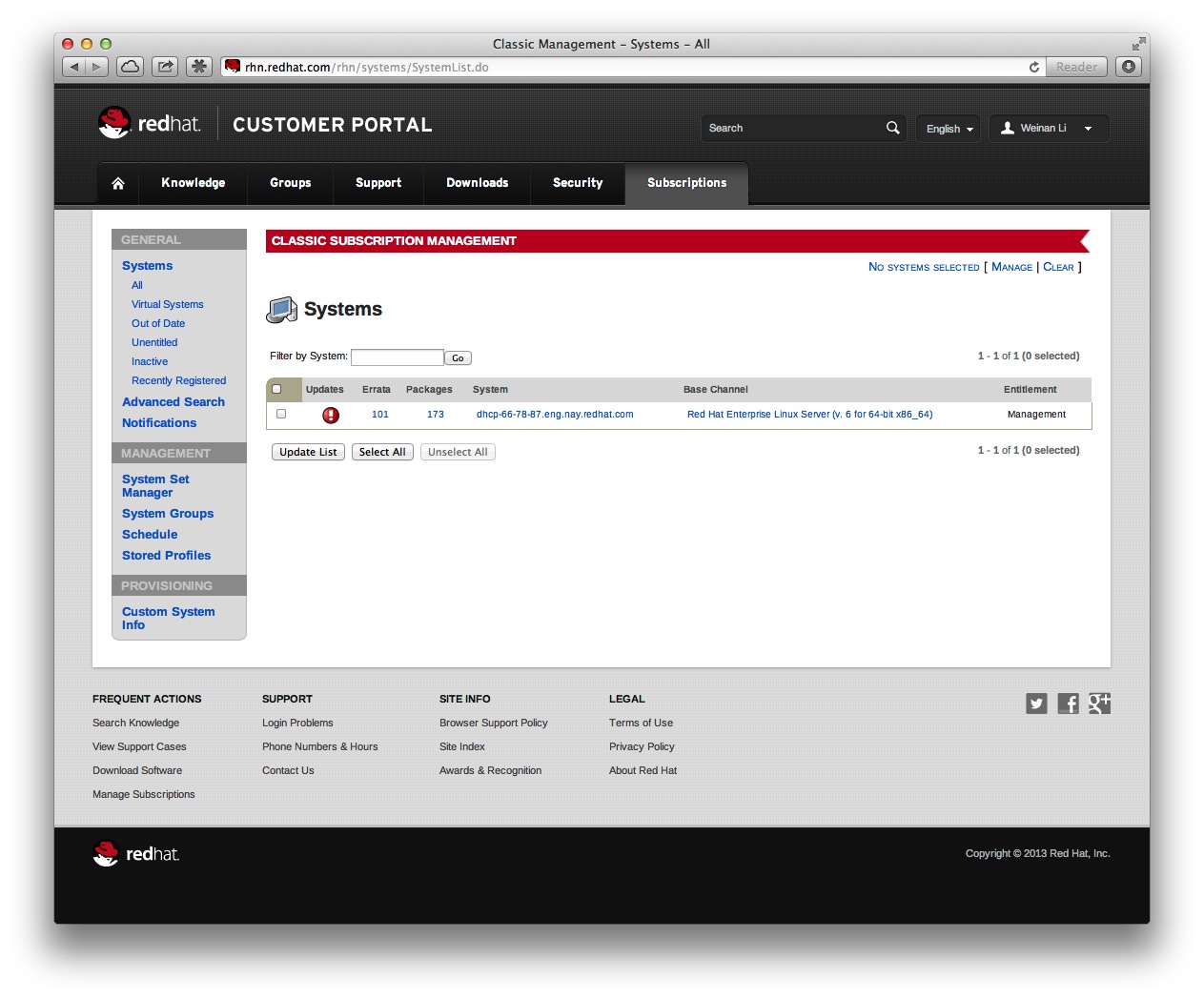Viewport: 1204px width, 999px height.
Task: Open System Set Manager
Action: click(x=155, y=486)
